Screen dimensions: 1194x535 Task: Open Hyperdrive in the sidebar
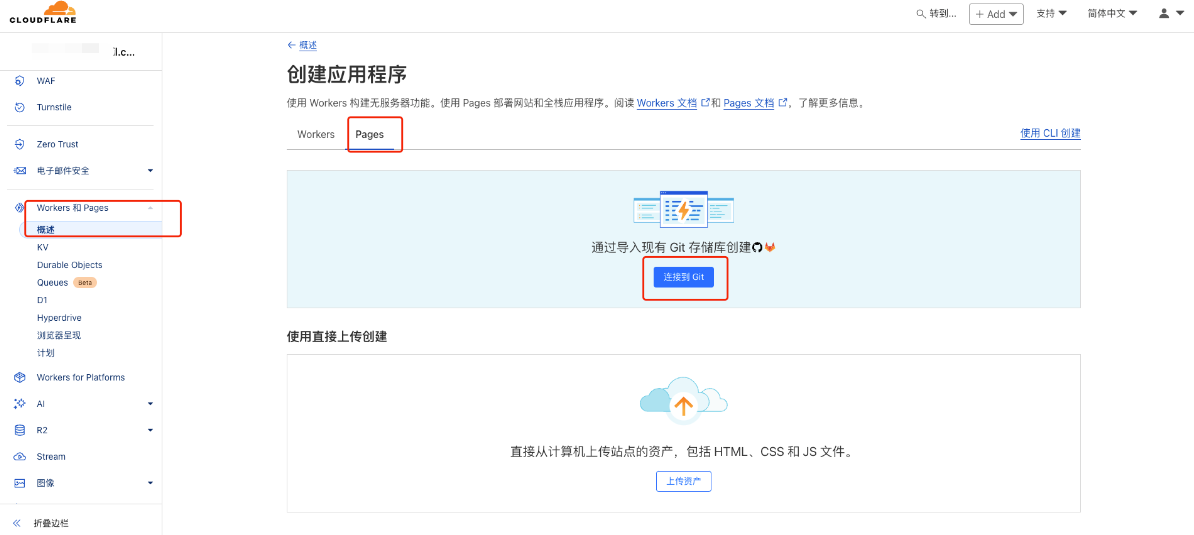[x=59, y=317]
